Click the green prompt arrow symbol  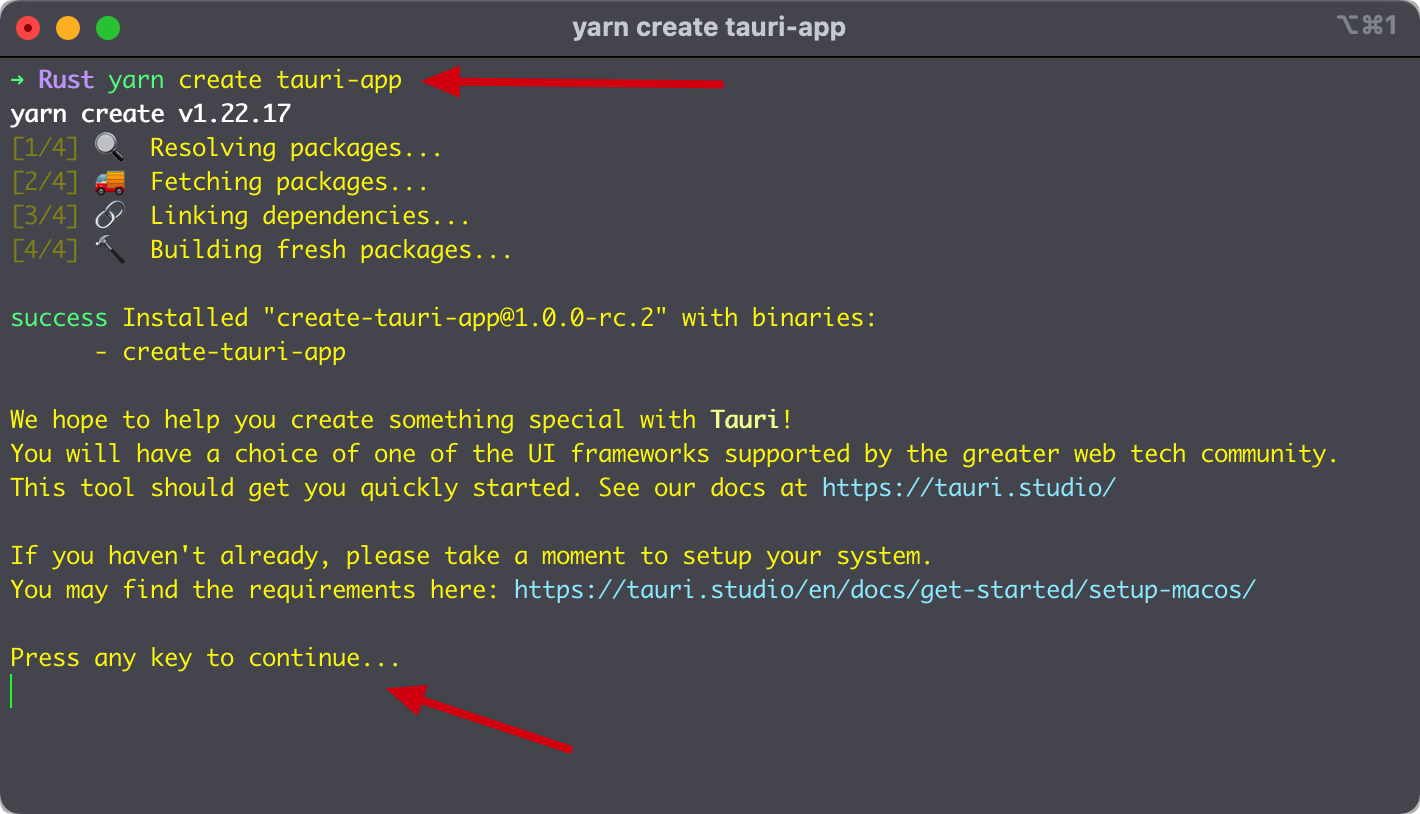coord(17,81)
